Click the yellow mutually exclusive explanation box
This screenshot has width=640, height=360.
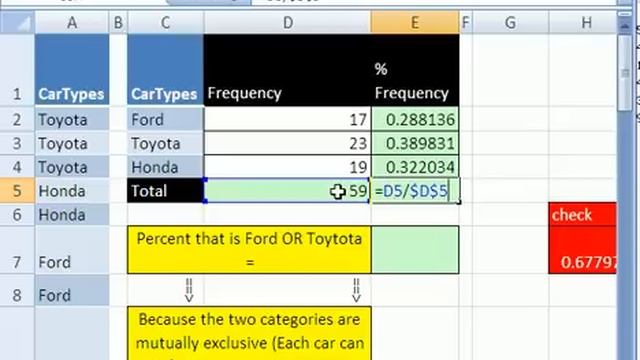pos(249,333)
